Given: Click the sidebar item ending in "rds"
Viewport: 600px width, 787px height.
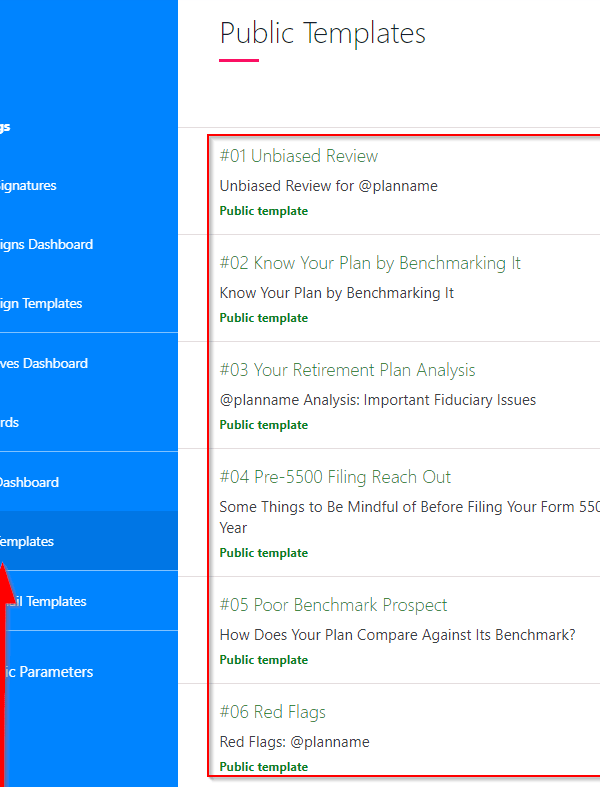Looking at the screenshot, I should click(10, 422).
